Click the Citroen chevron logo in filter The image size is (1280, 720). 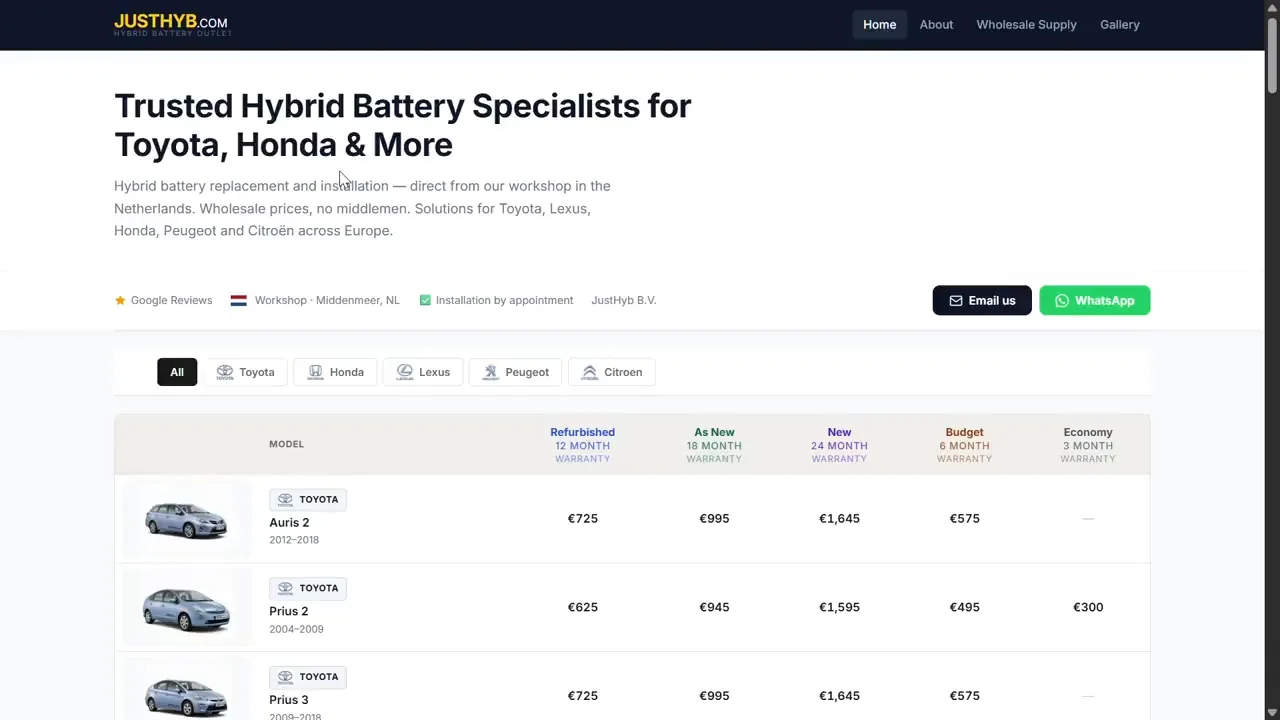point(590,372)
